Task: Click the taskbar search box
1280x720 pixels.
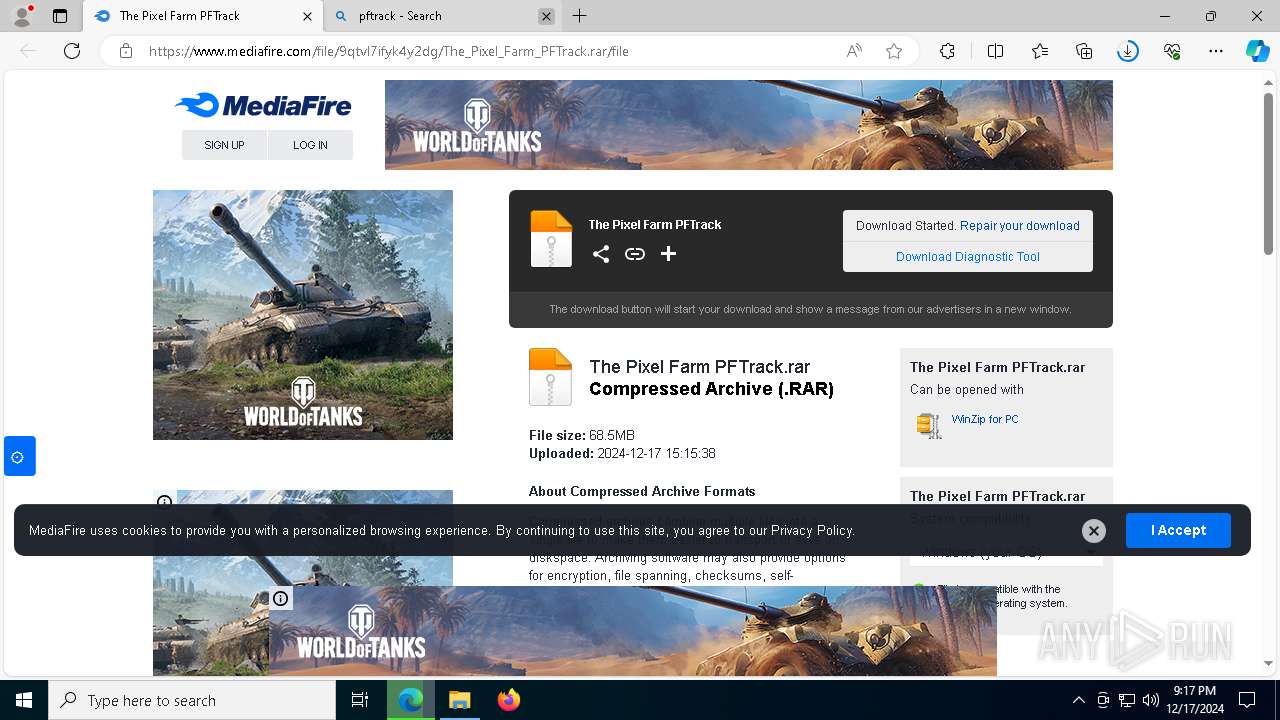Action: pyautogui.click(x=192, y=700)
